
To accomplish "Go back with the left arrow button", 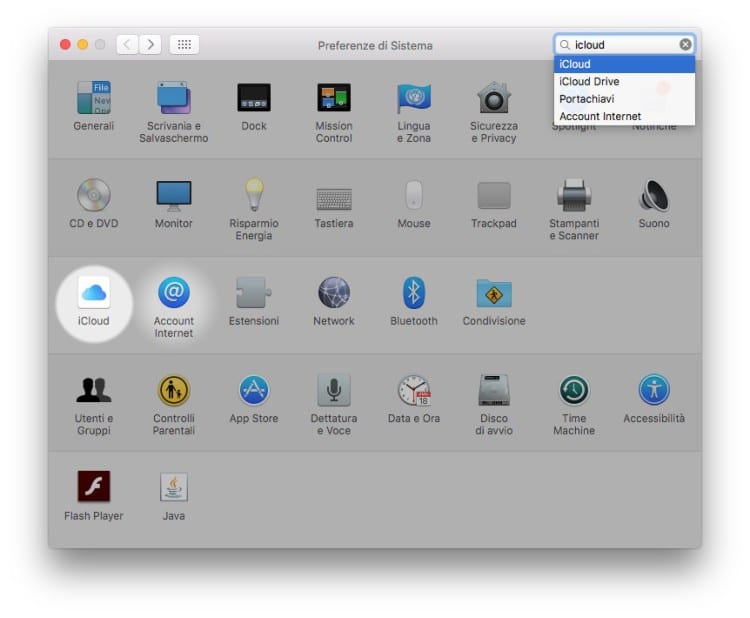I will coord(127,44).
